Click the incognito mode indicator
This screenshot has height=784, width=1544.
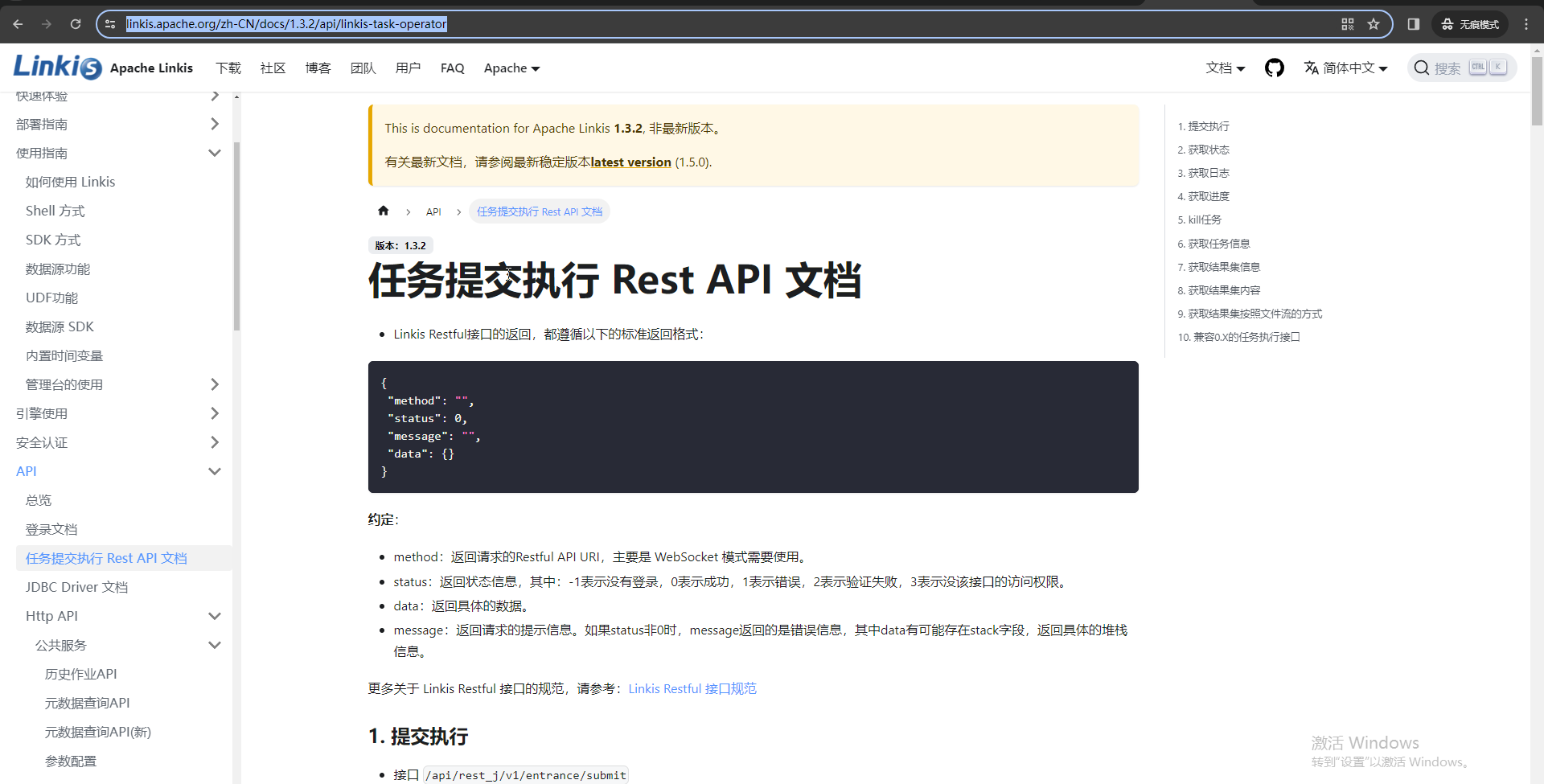(x=1470, y=24)
